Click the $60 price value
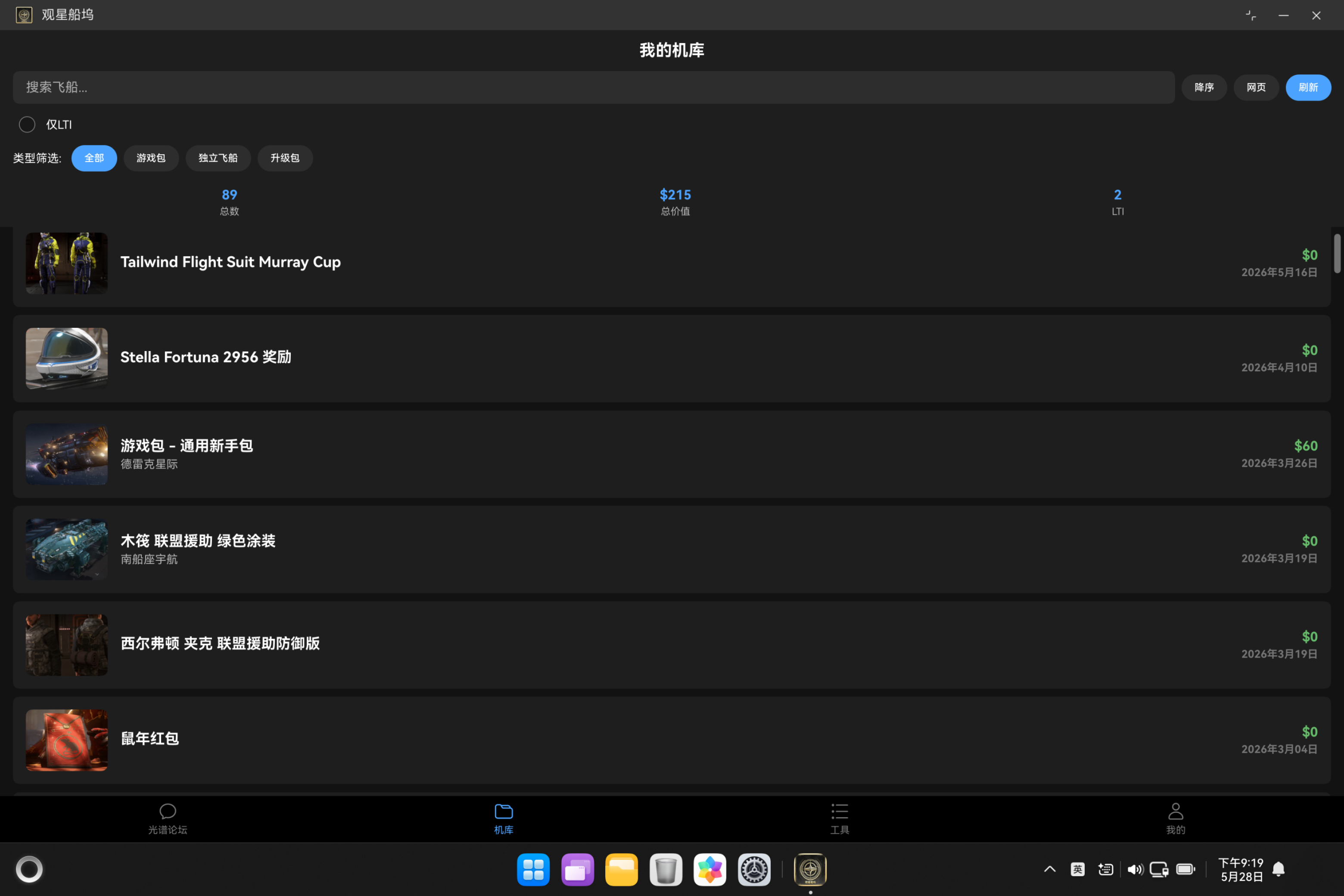This screenshot has width=1344, height=896. pyautogui.click(x=1306, y=446)
